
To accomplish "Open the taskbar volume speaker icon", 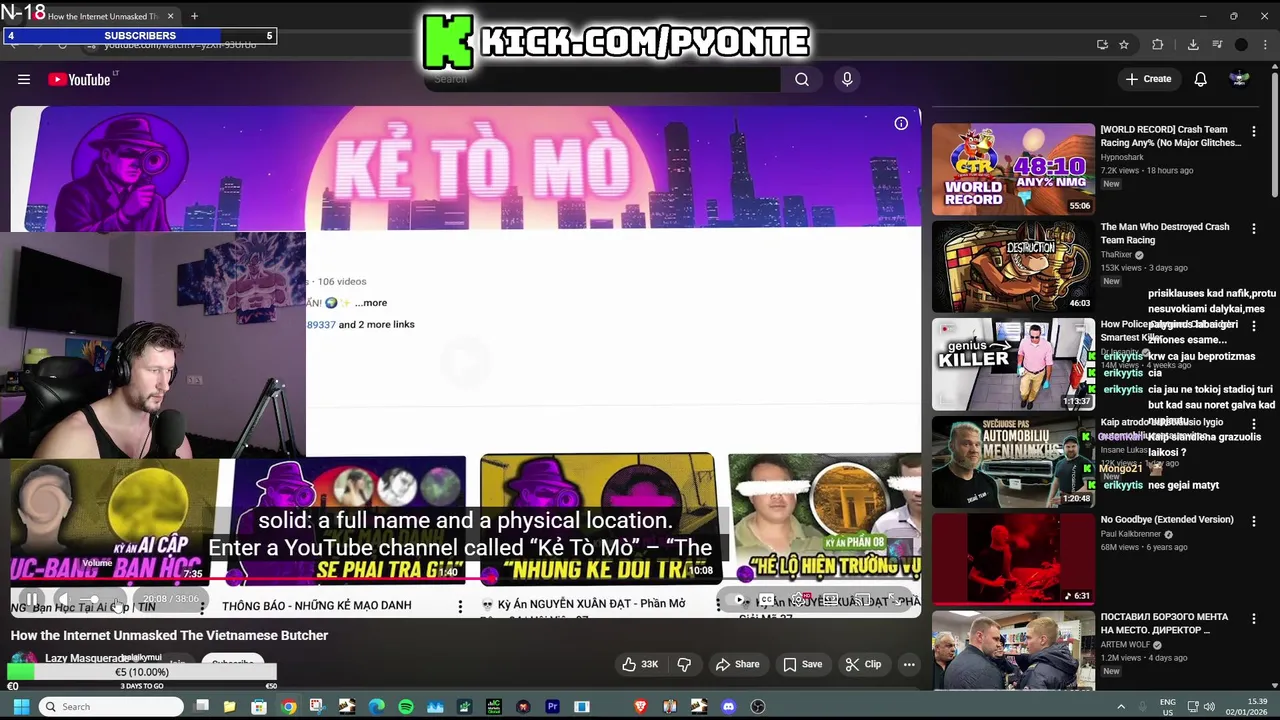I will [x=1209, y=707].
